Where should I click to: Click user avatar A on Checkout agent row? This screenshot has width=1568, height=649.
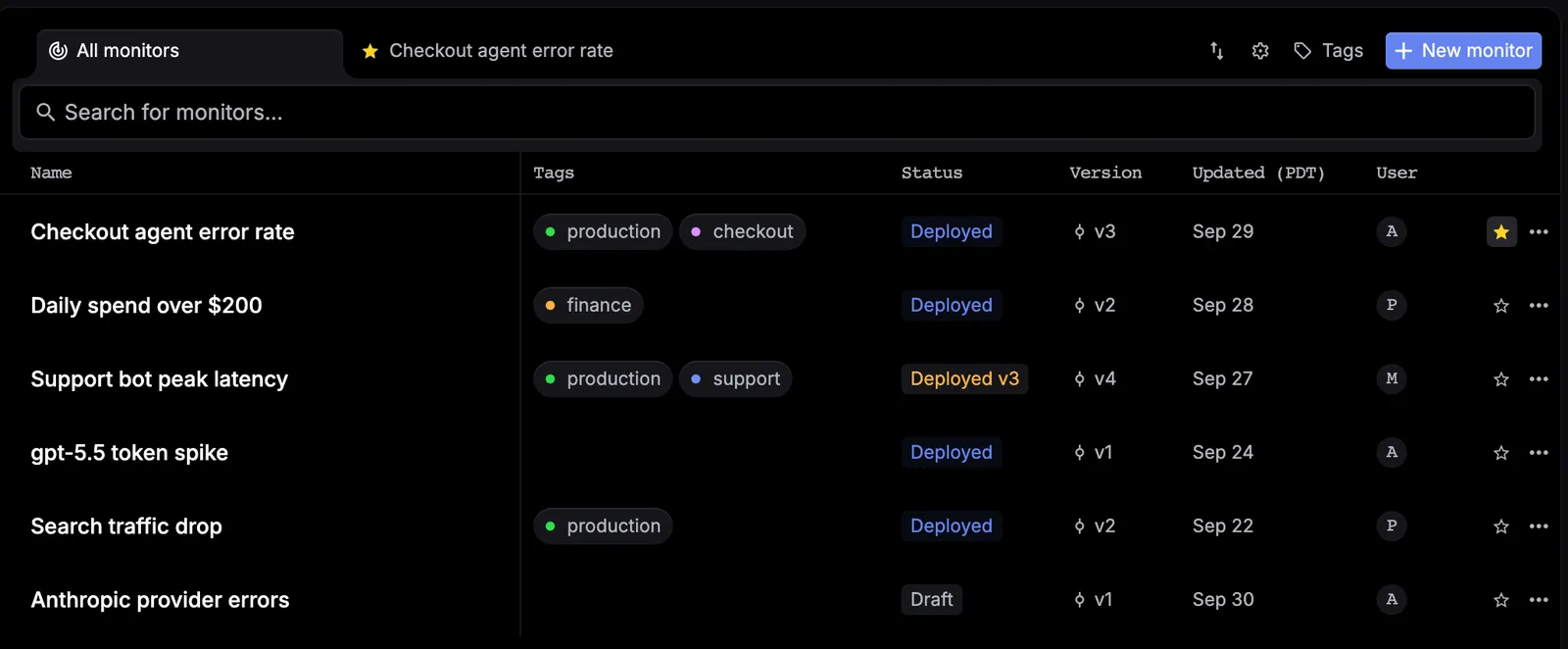[x=1392, y=231]
